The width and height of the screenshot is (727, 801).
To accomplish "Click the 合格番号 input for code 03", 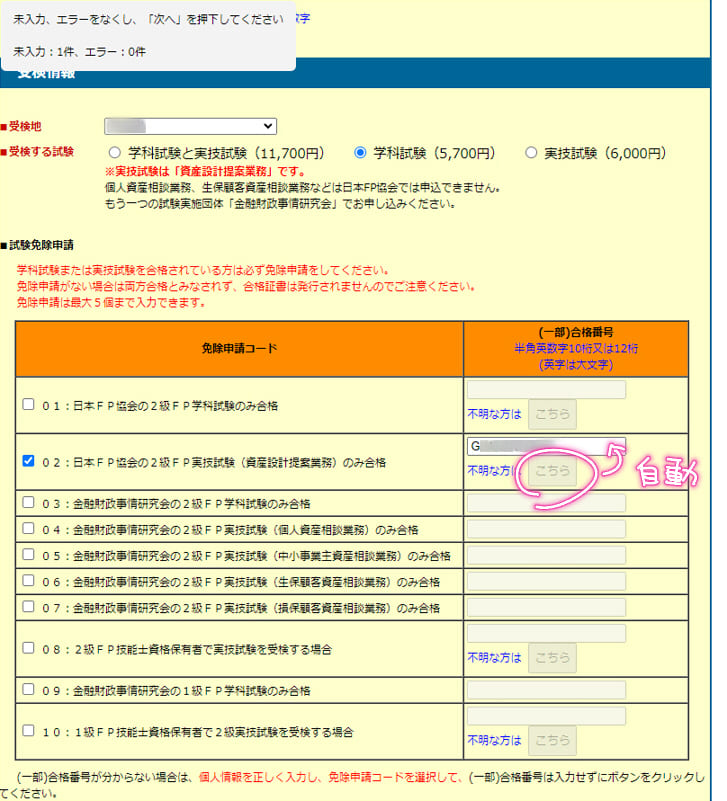I will pos(546,503).
